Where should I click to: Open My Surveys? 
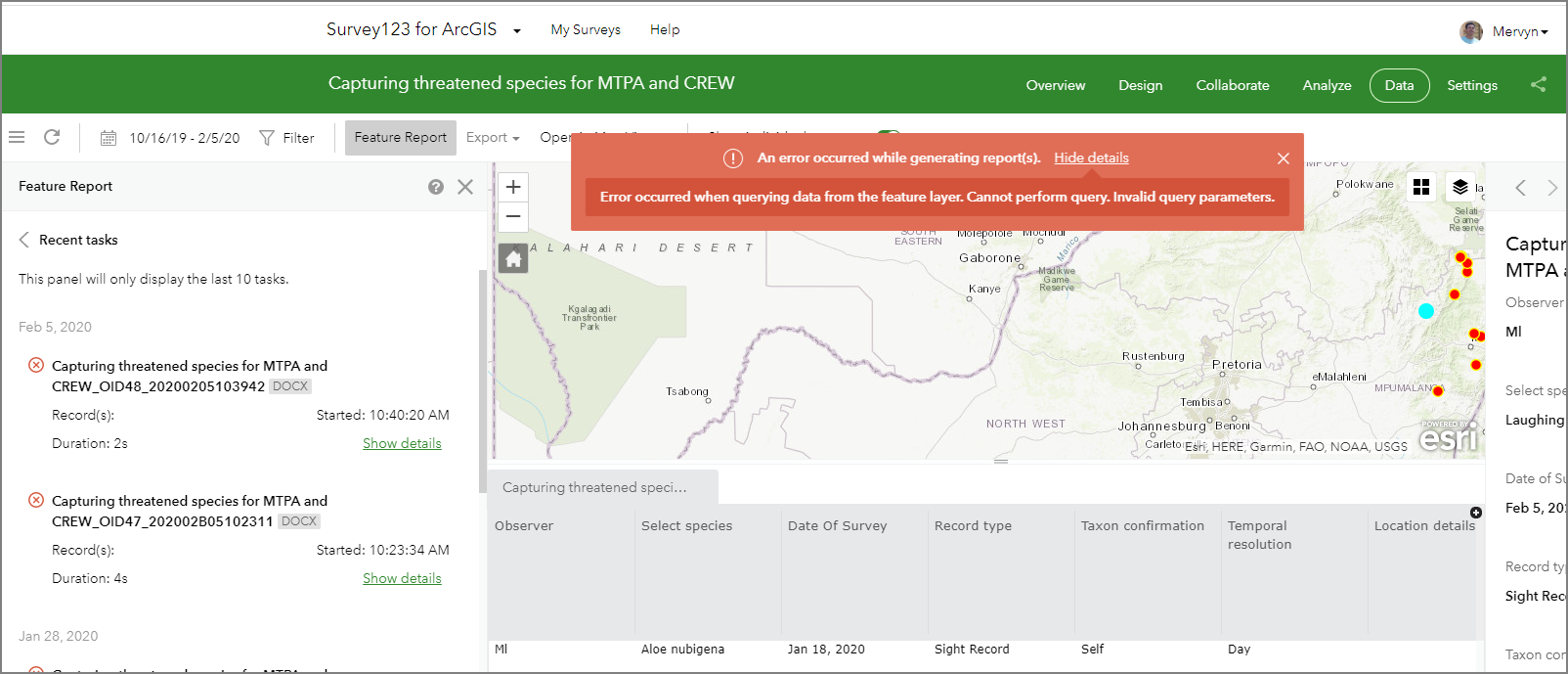pyautogui.click(x=586, y=29)
